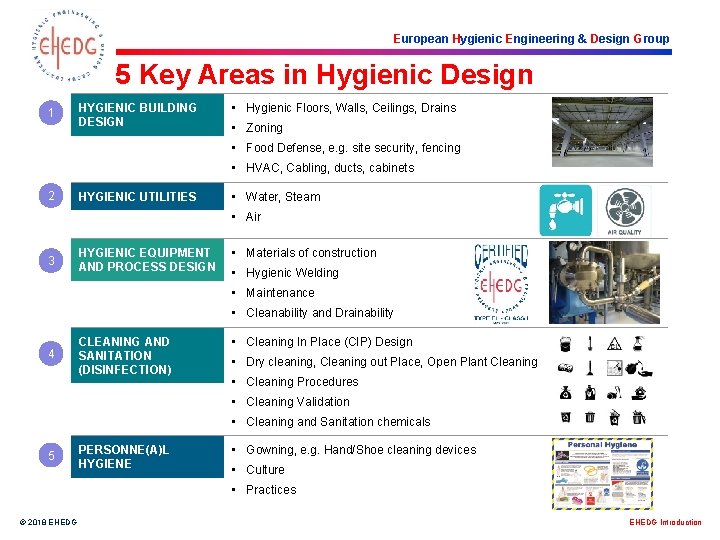The image size is (720, 540).
Task: Click the Personal Hygiene poster image
Action: click(x=602, y=474)
